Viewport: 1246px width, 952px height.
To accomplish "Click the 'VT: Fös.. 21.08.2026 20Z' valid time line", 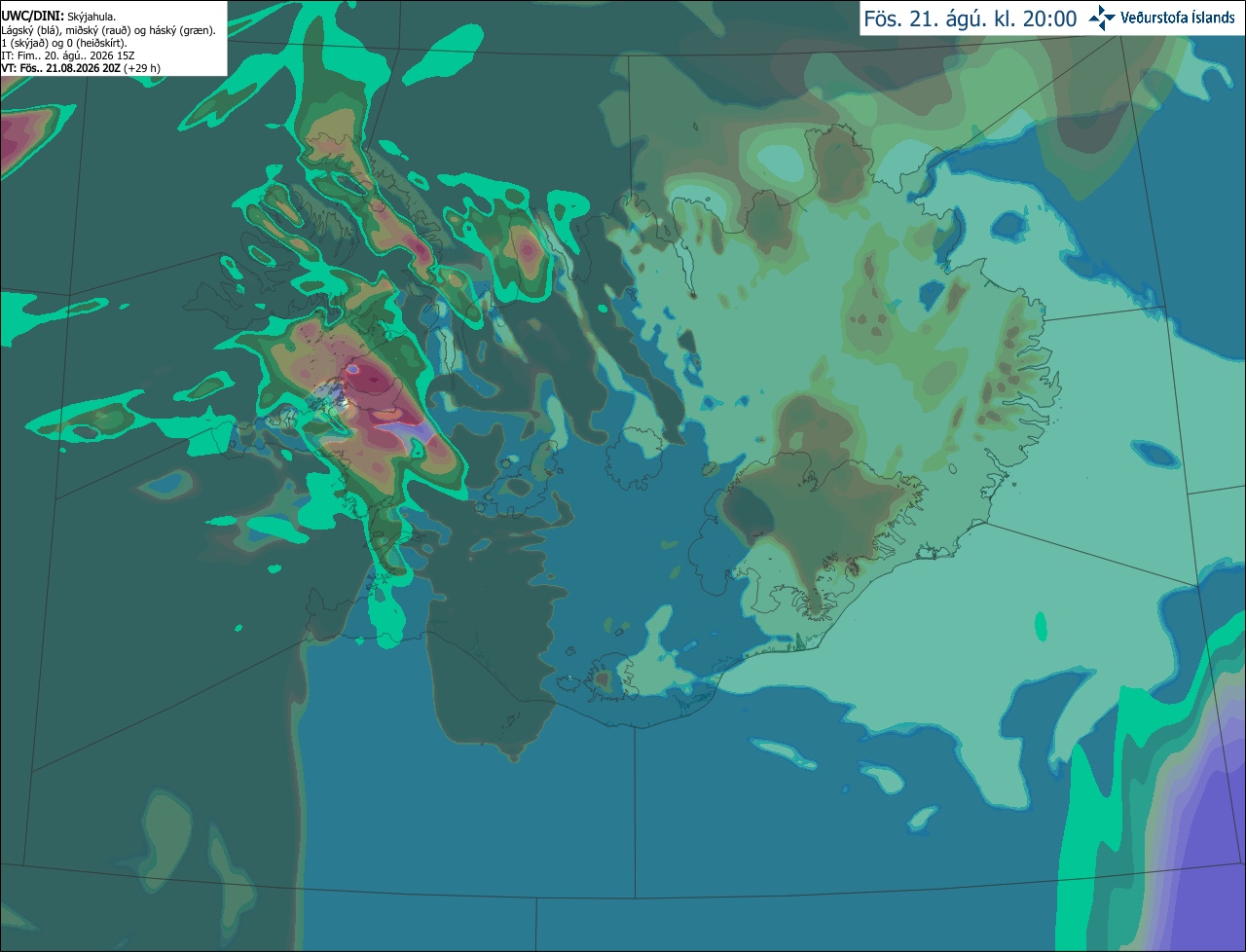I will coord(60,67).
